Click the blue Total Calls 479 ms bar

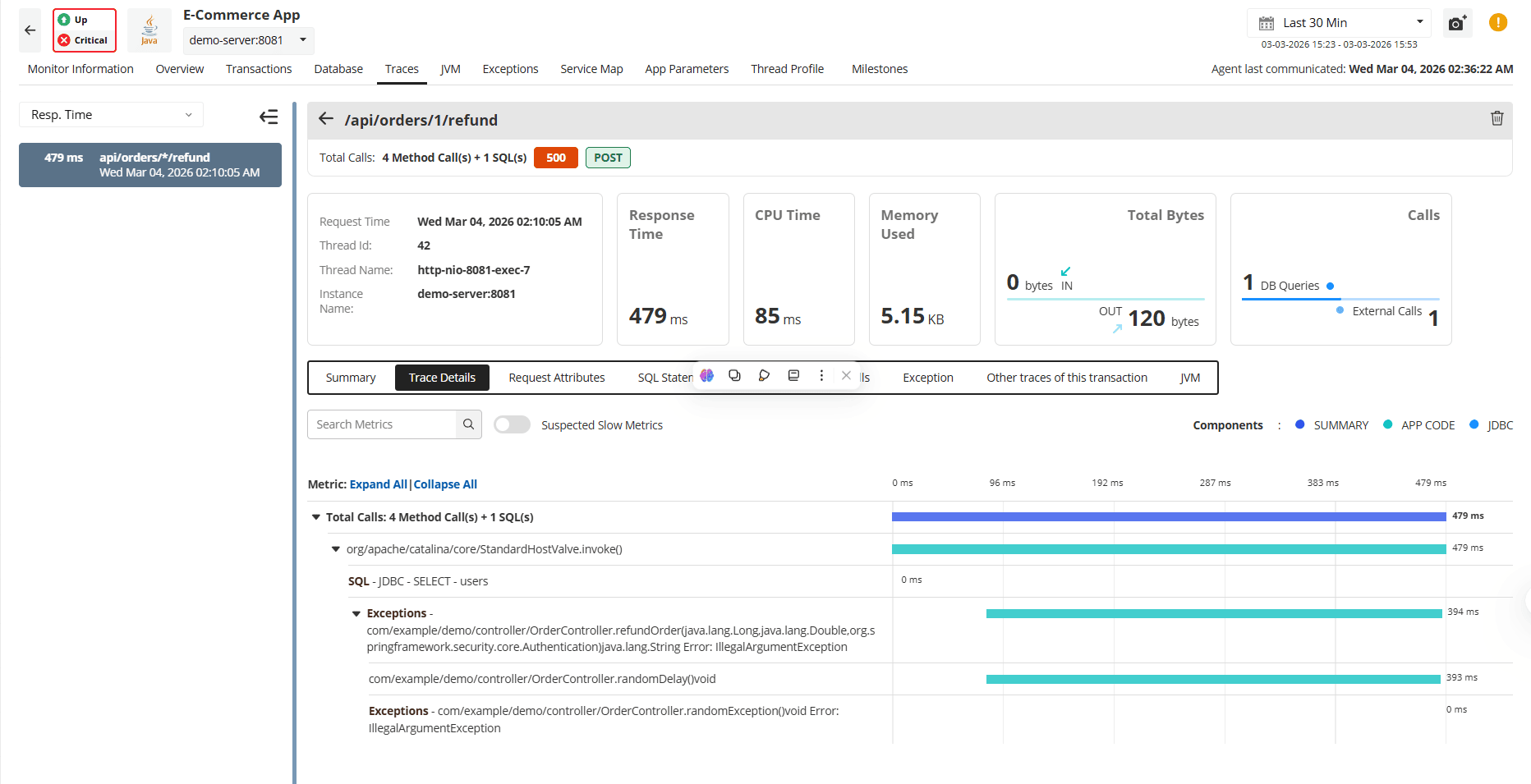1169,516
